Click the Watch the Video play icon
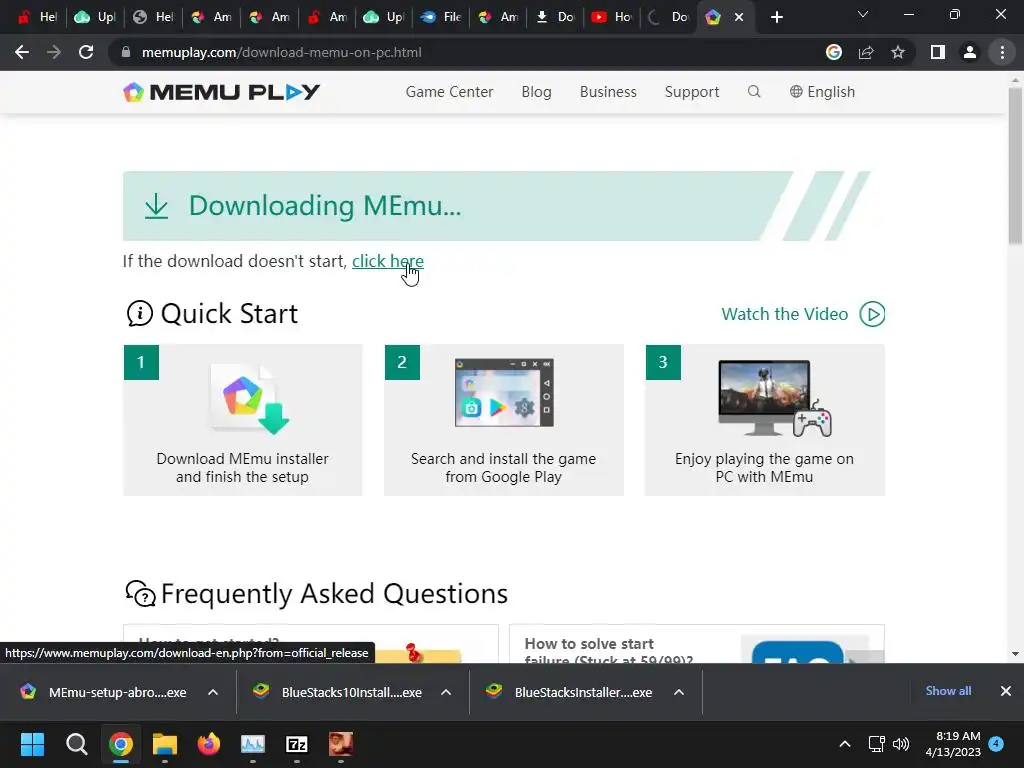1024x768 pixels. [x=872, y=314]
